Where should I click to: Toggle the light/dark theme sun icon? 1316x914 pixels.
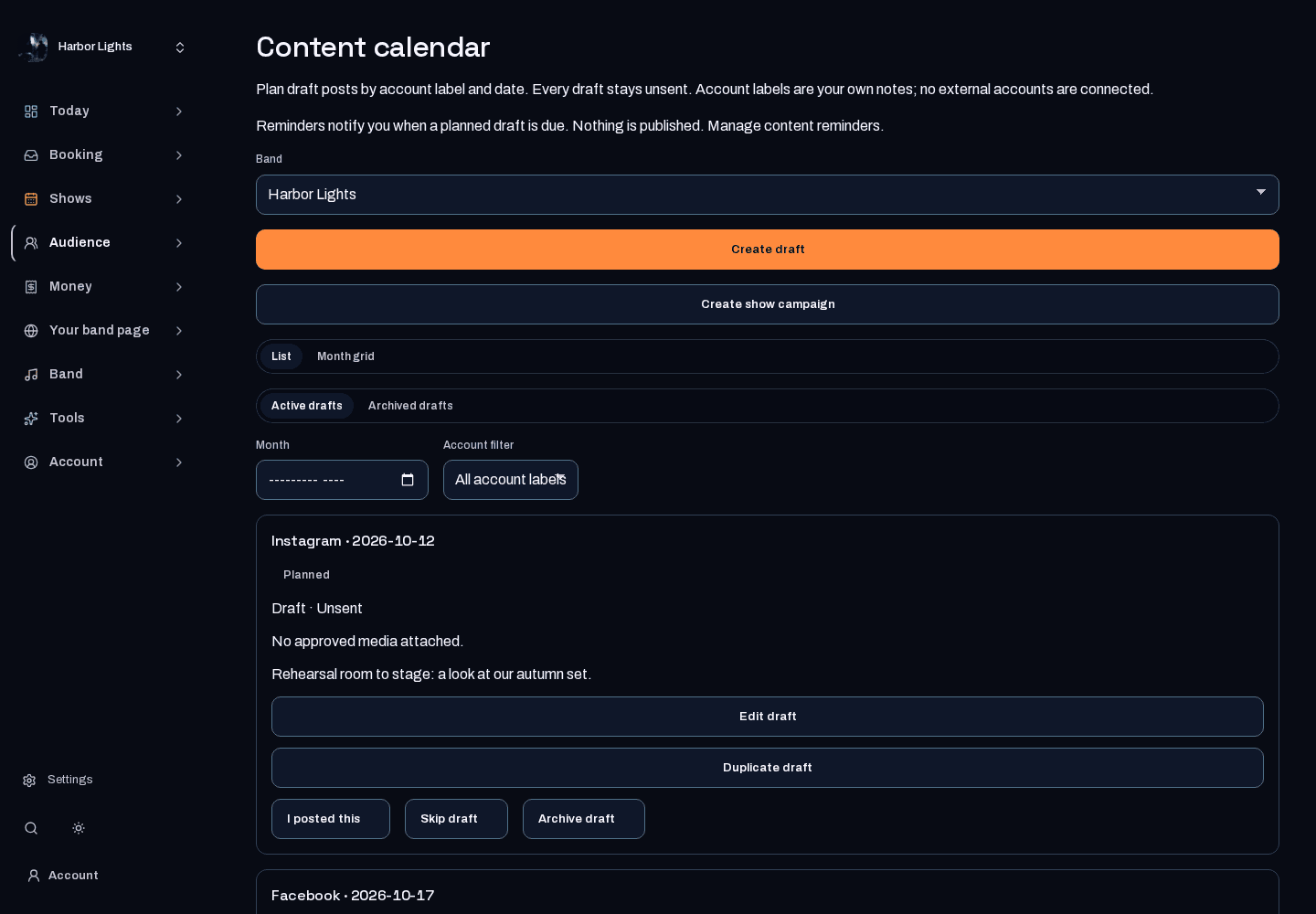click(79, 828)
